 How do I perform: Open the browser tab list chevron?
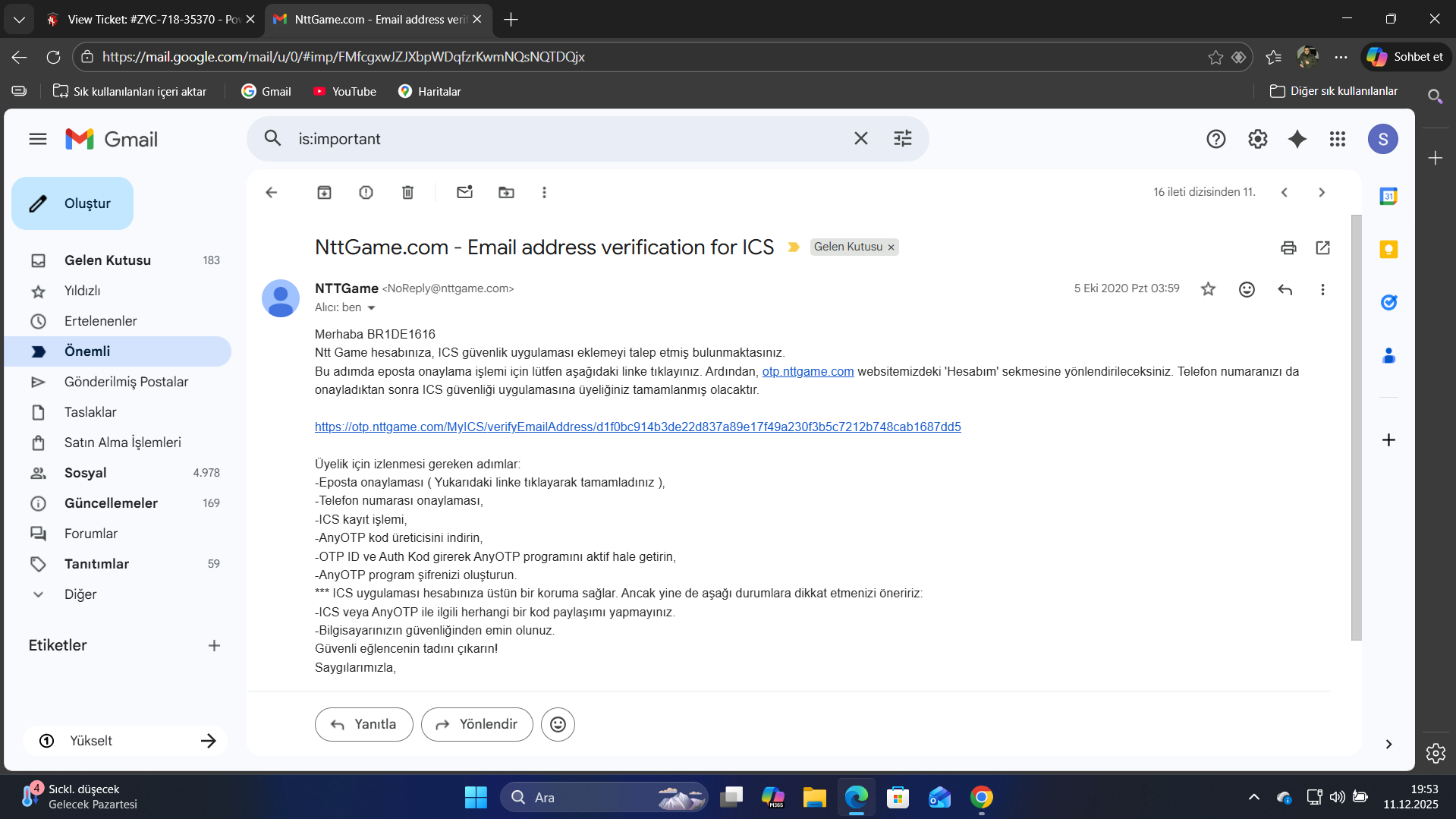(x=19, y=20)
